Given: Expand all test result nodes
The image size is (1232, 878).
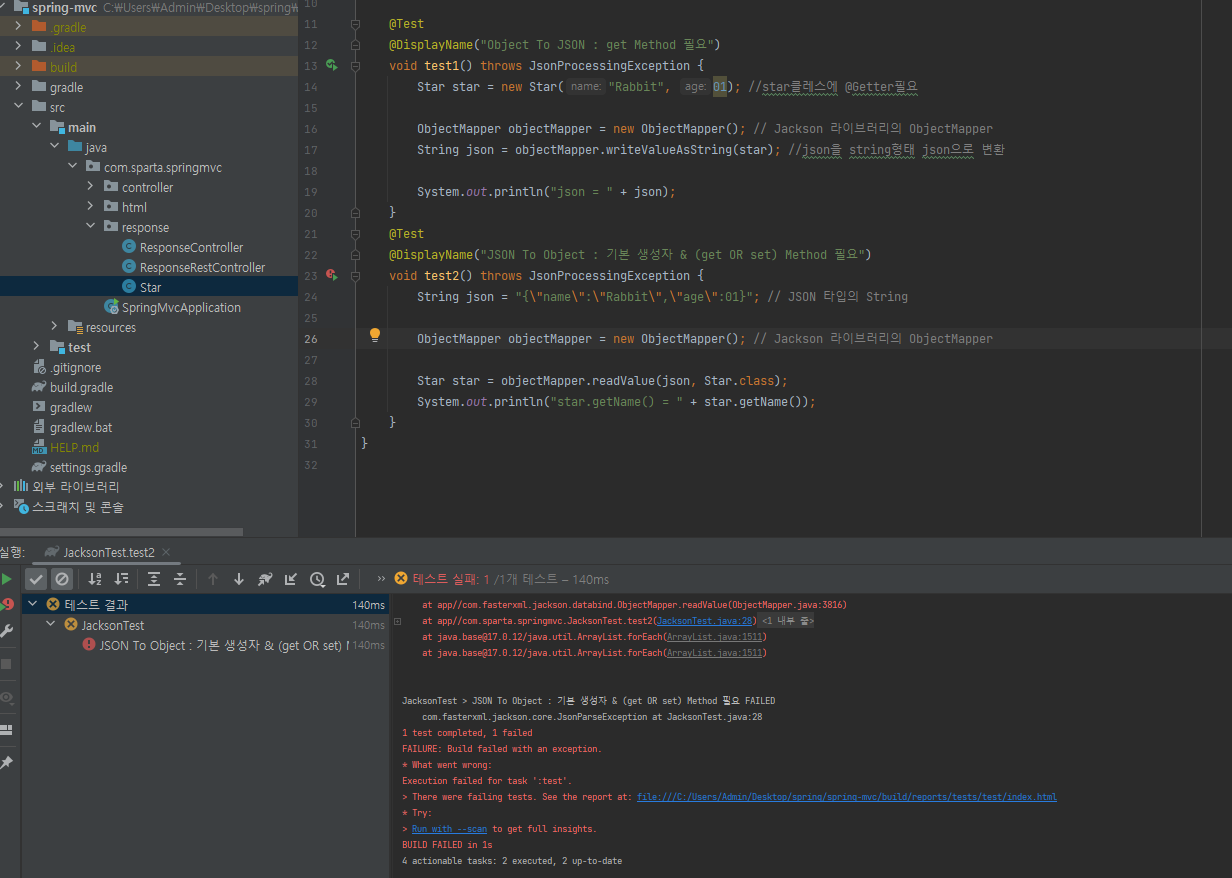Looking at the screenshot, I should (x=154, y=579).
